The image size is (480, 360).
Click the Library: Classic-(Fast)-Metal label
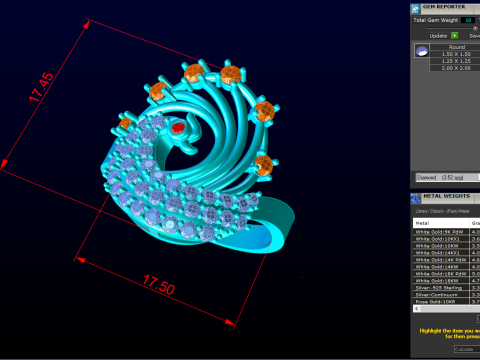[442, 211]
